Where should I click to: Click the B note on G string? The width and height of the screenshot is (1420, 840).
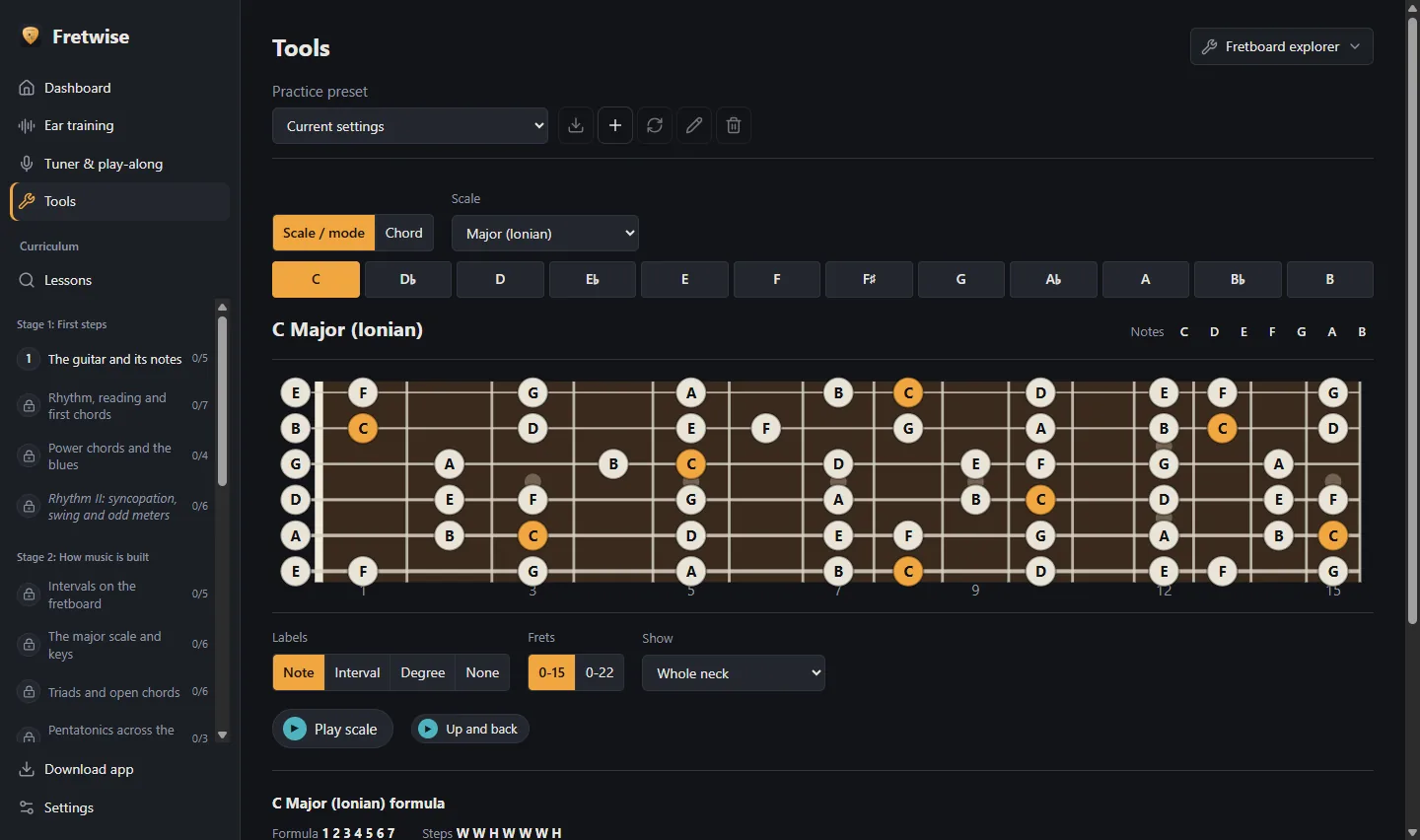[x=613, y=463]
